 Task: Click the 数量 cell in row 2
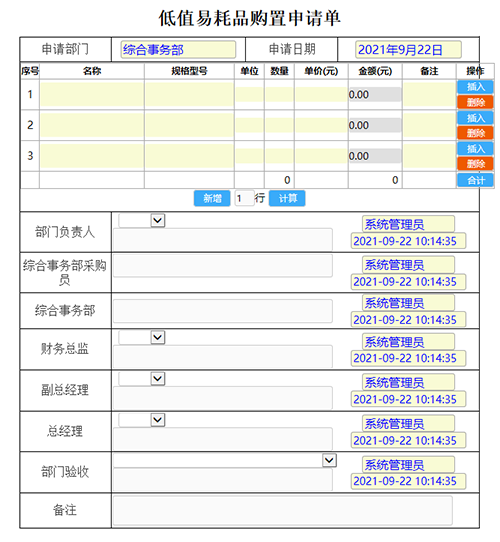tap(279, 125)
